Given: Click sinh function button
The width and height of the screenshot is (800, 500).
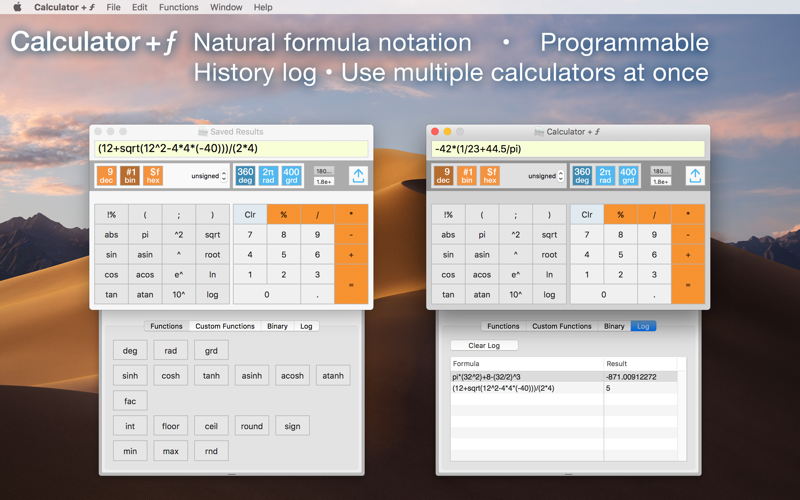Looking at the screenshot, I should point(130,376).
